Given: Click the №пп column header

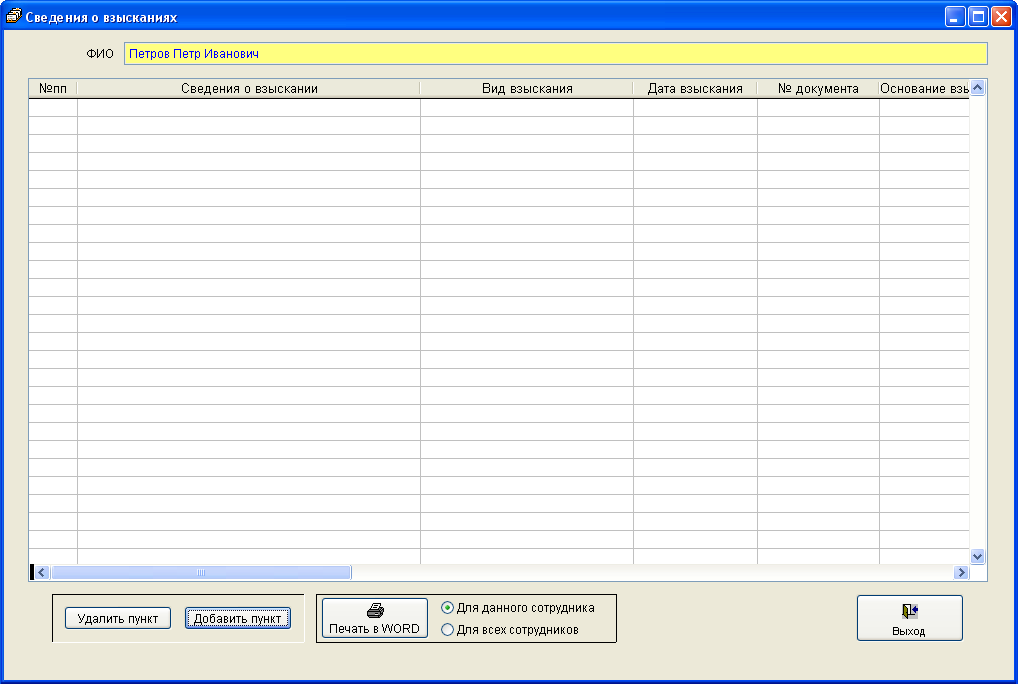Looking at the screenshot, I should tap(53, 89).
